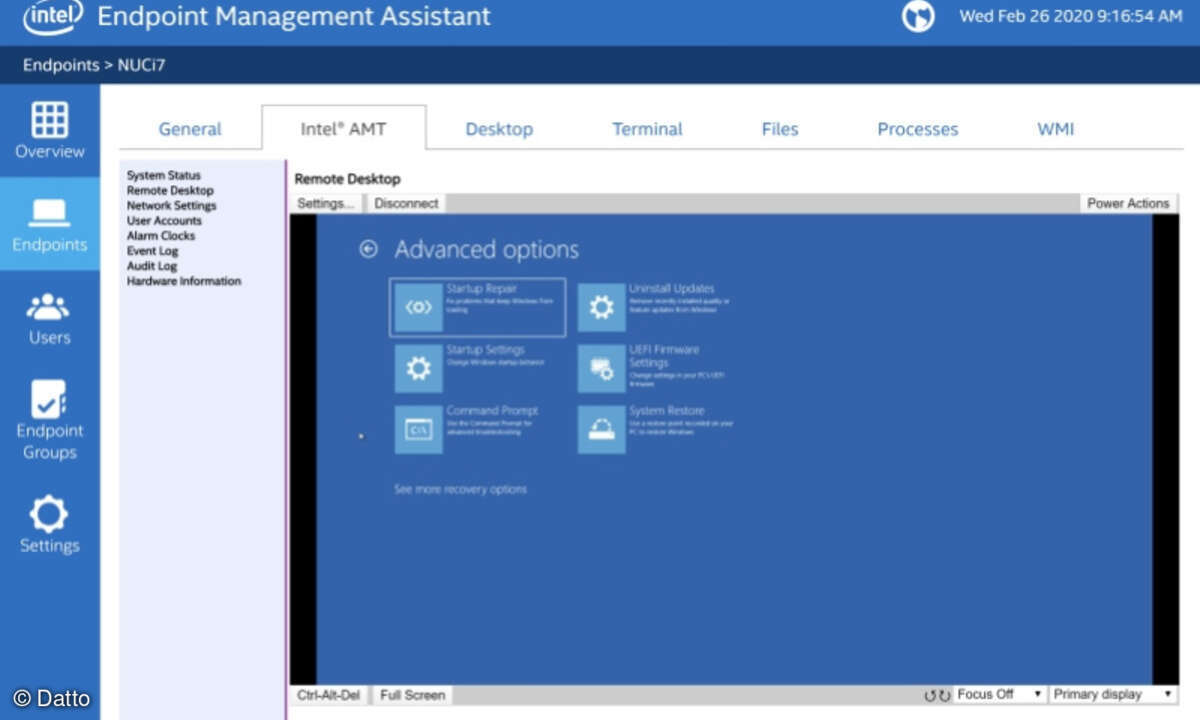This screenshot has height=720, width=1200.
Task: Select the System Restore tile icon
Action: 601,430
